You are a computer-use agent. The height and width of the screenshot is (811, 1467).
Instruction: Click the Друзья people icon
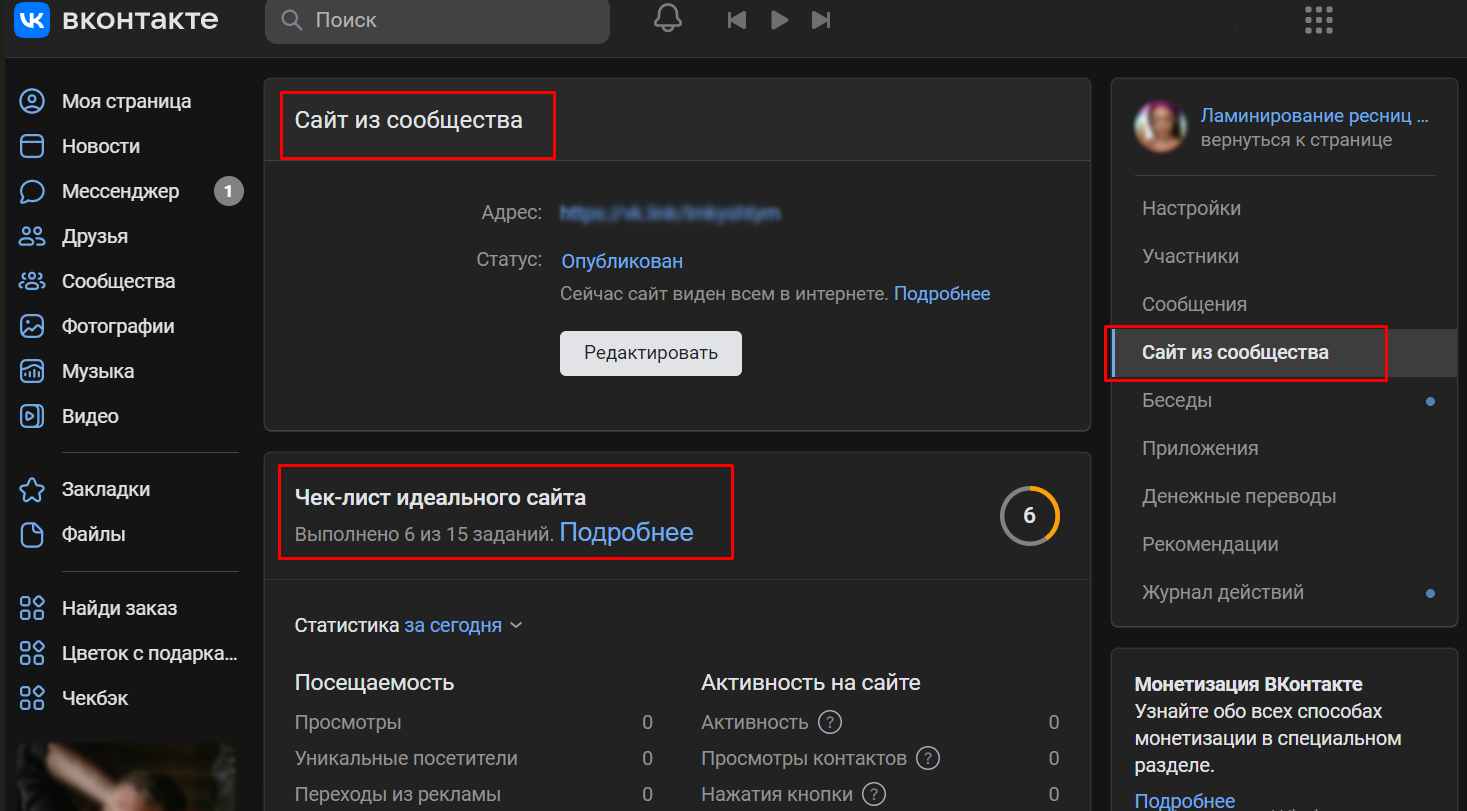pos(33,236)
